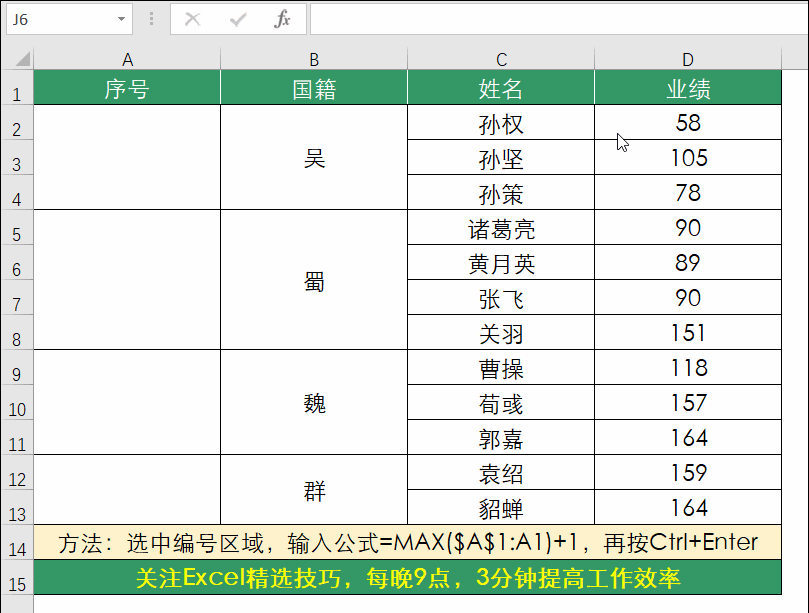Viewport: 809px width, 613px height.
Task: Select row 5 header
Action: [17, 228]
